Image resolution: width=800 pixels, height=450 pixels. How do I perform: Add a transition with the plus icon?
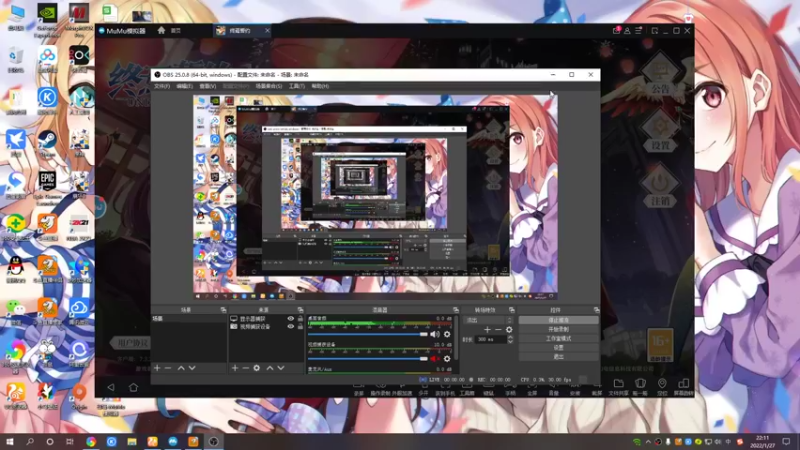[487, 330]
